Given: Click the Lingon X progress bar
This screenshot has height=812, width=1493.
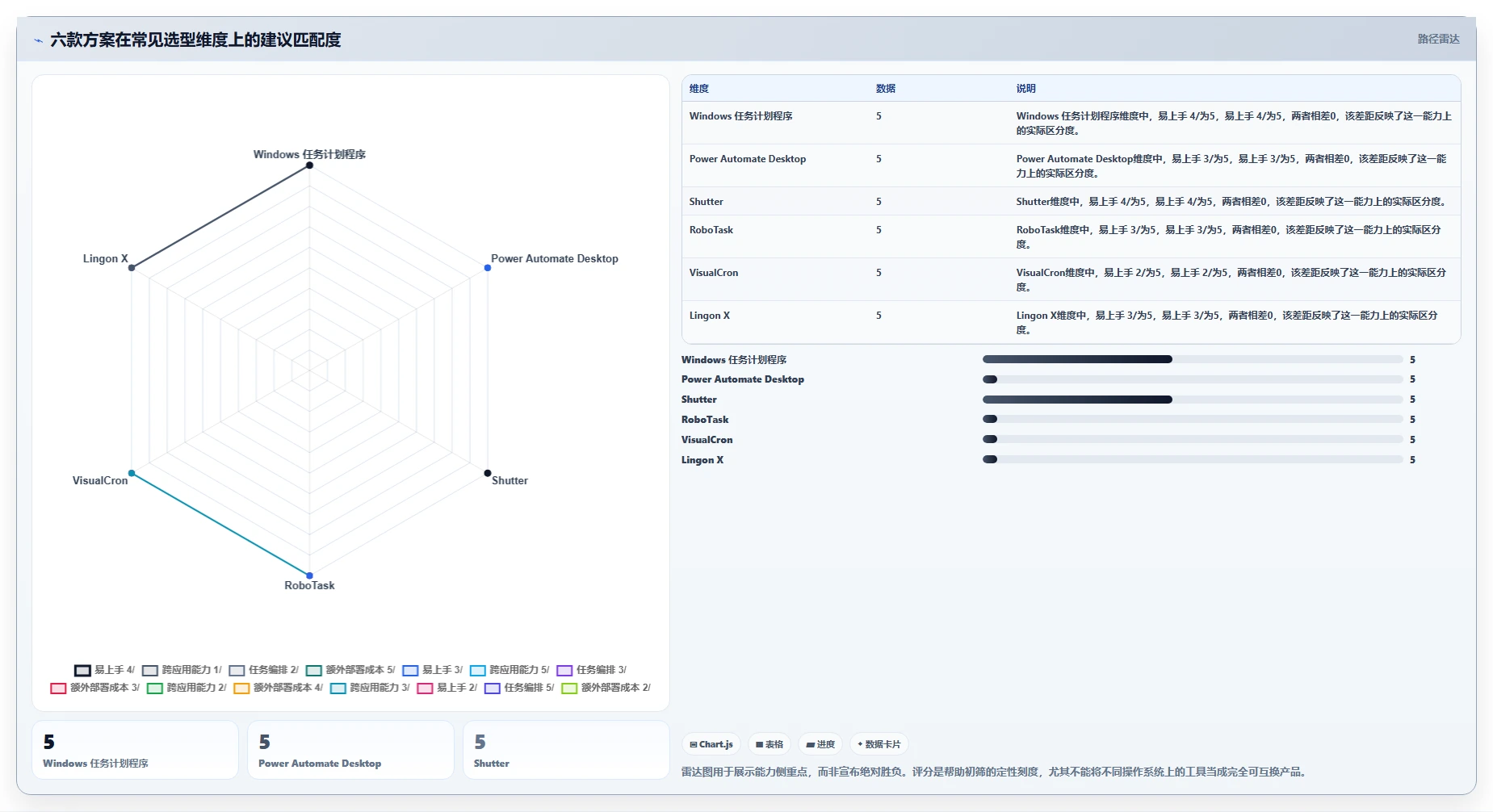Looking at the screenshot, I should tap(1193, 459).
